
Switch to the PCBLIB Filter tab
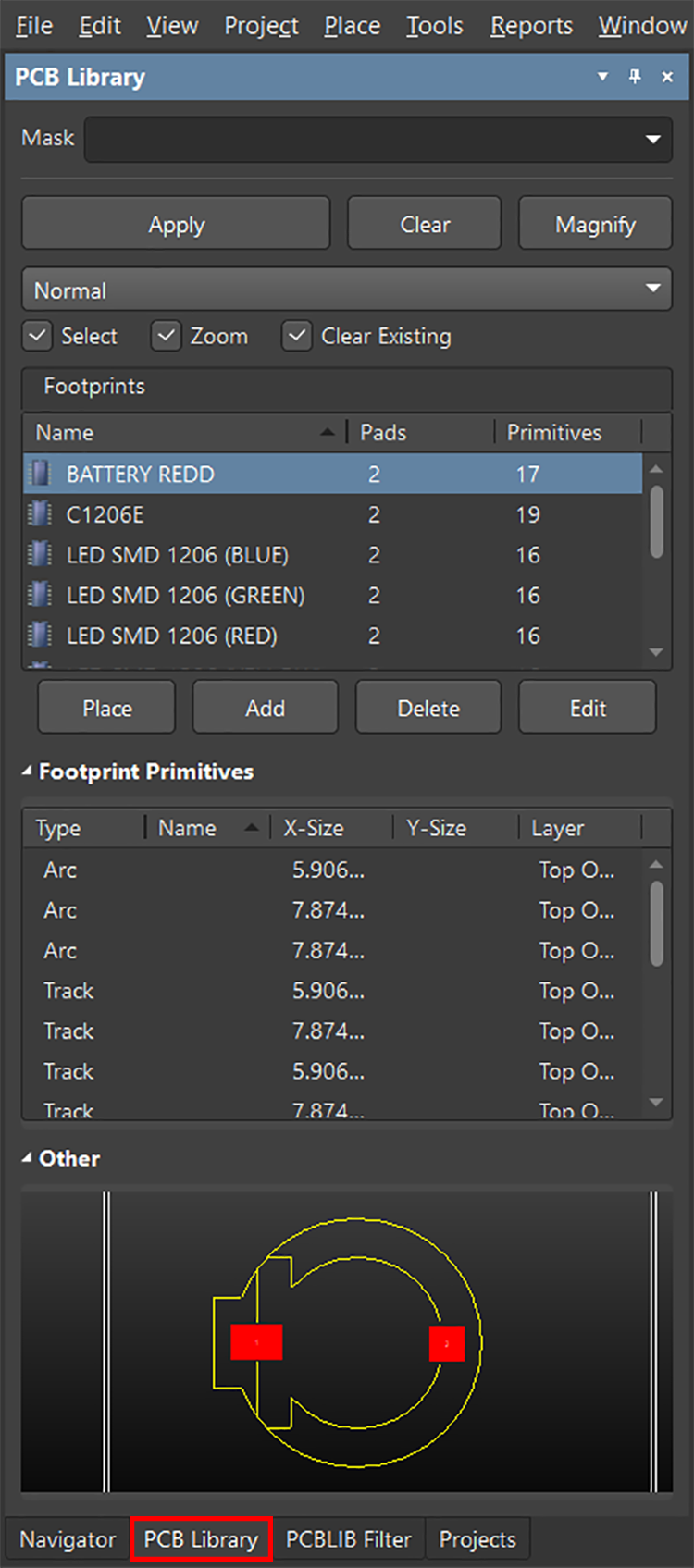[x=348, y=1539]
